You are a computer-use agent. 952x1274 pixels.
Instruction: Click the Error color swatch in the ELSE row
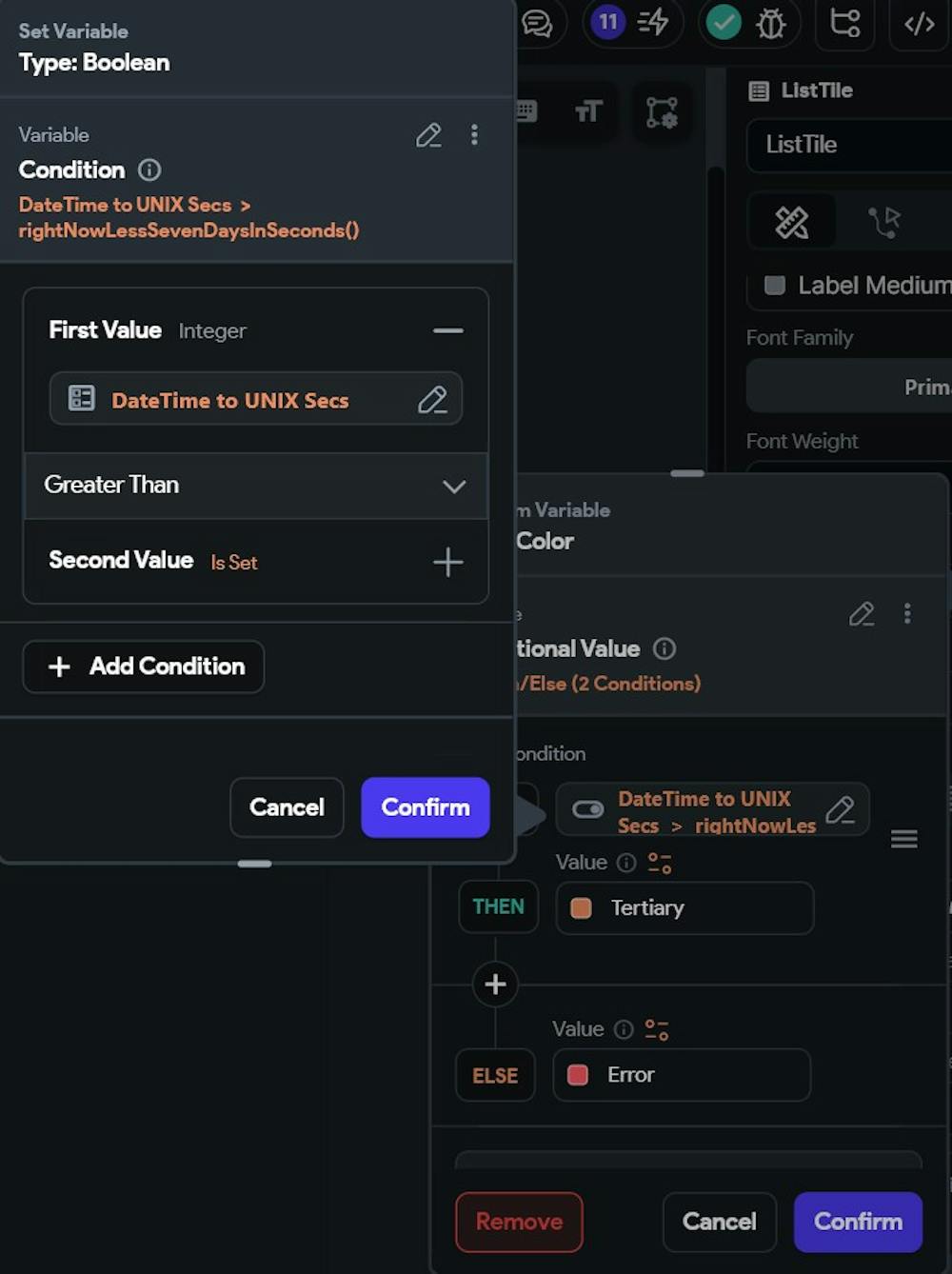578,1075
